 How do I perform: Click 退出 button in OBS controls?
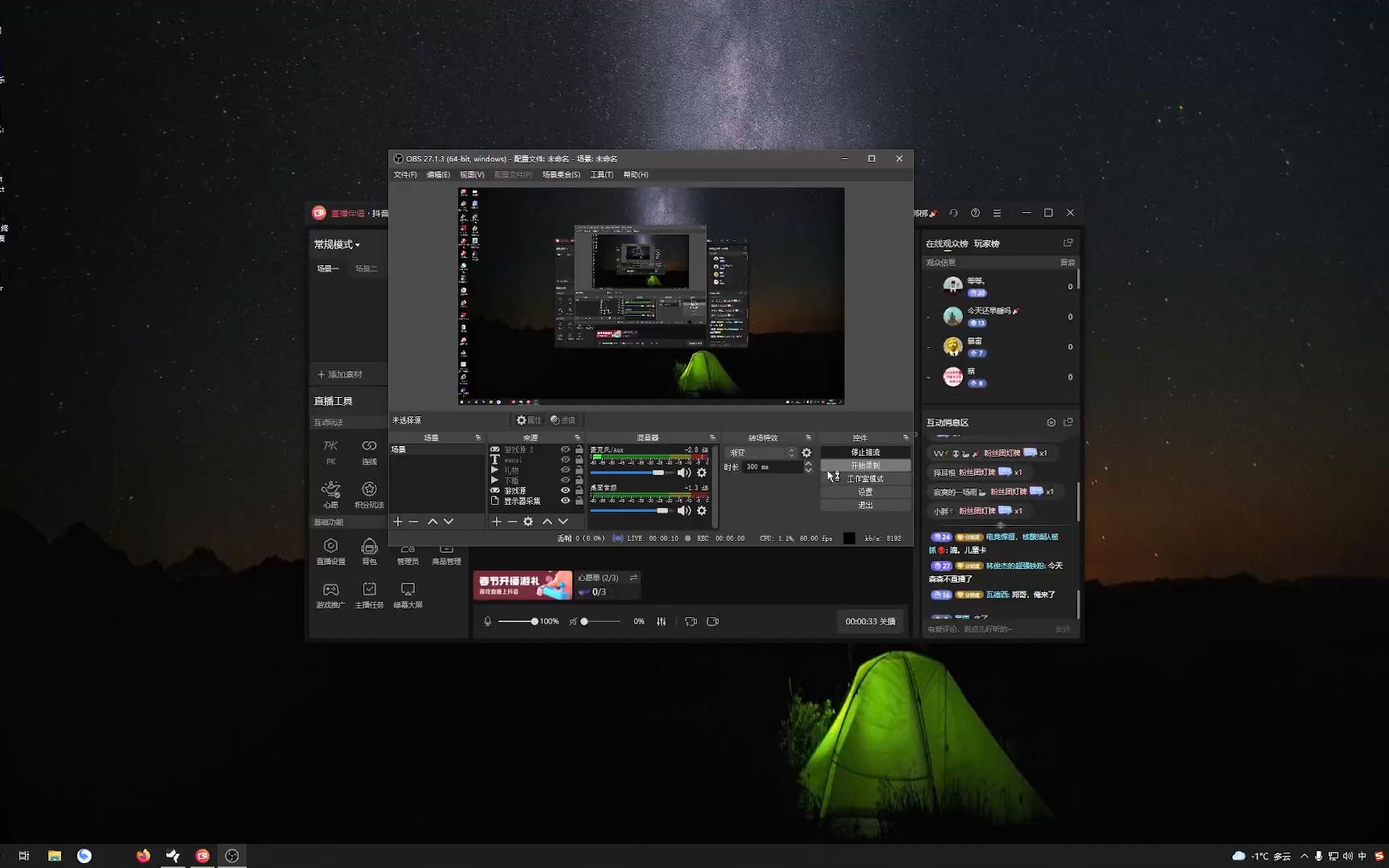[865, 506]
